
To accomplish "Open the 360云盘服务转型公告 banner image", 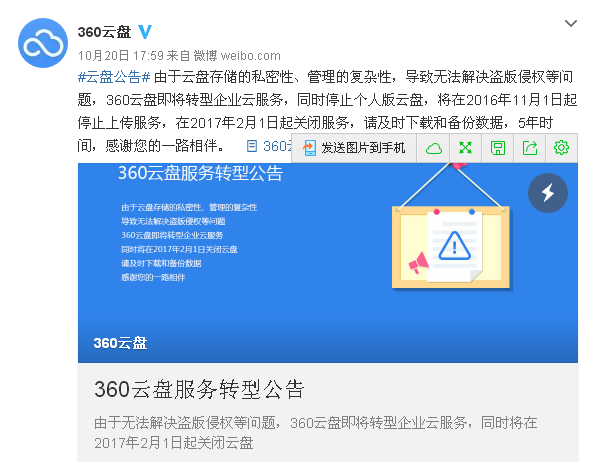I will (328, 262).
